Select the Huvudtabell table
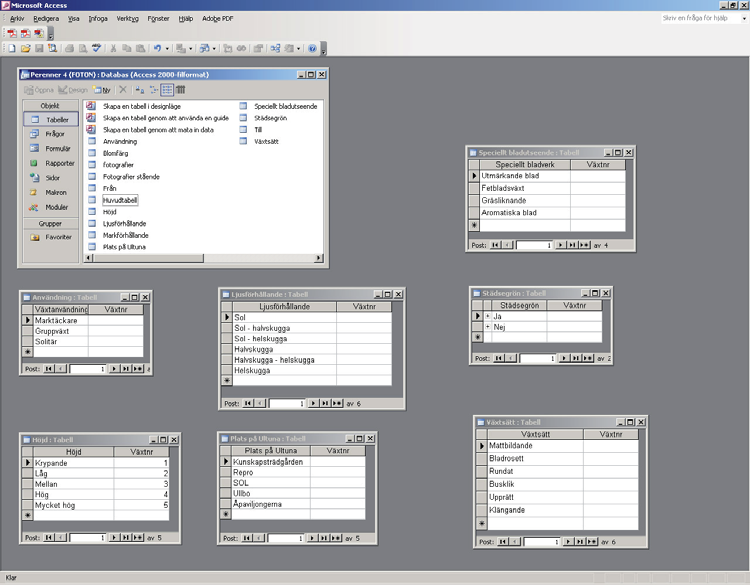This screenshot has width=750, height=585. tap(120, 200)
